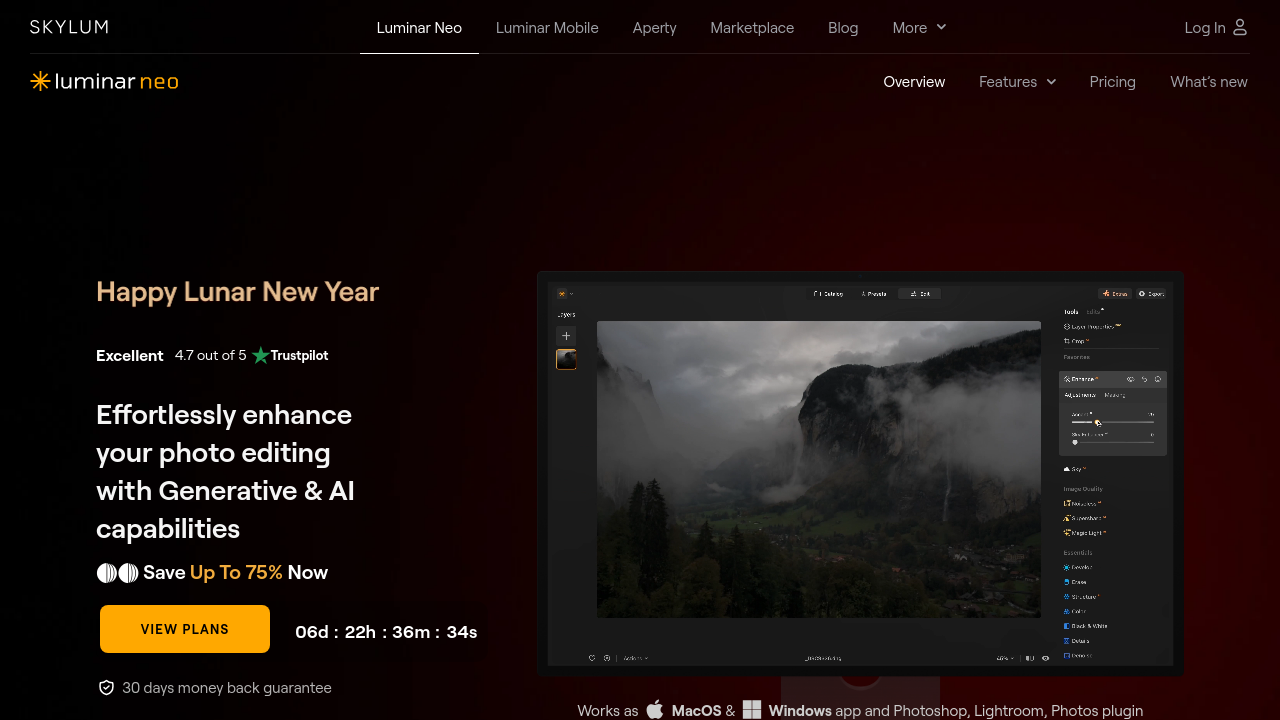Viewport: 1280px width, 720px height.
Task: Click the Skylum logo in the header
Action: point(69,27)
